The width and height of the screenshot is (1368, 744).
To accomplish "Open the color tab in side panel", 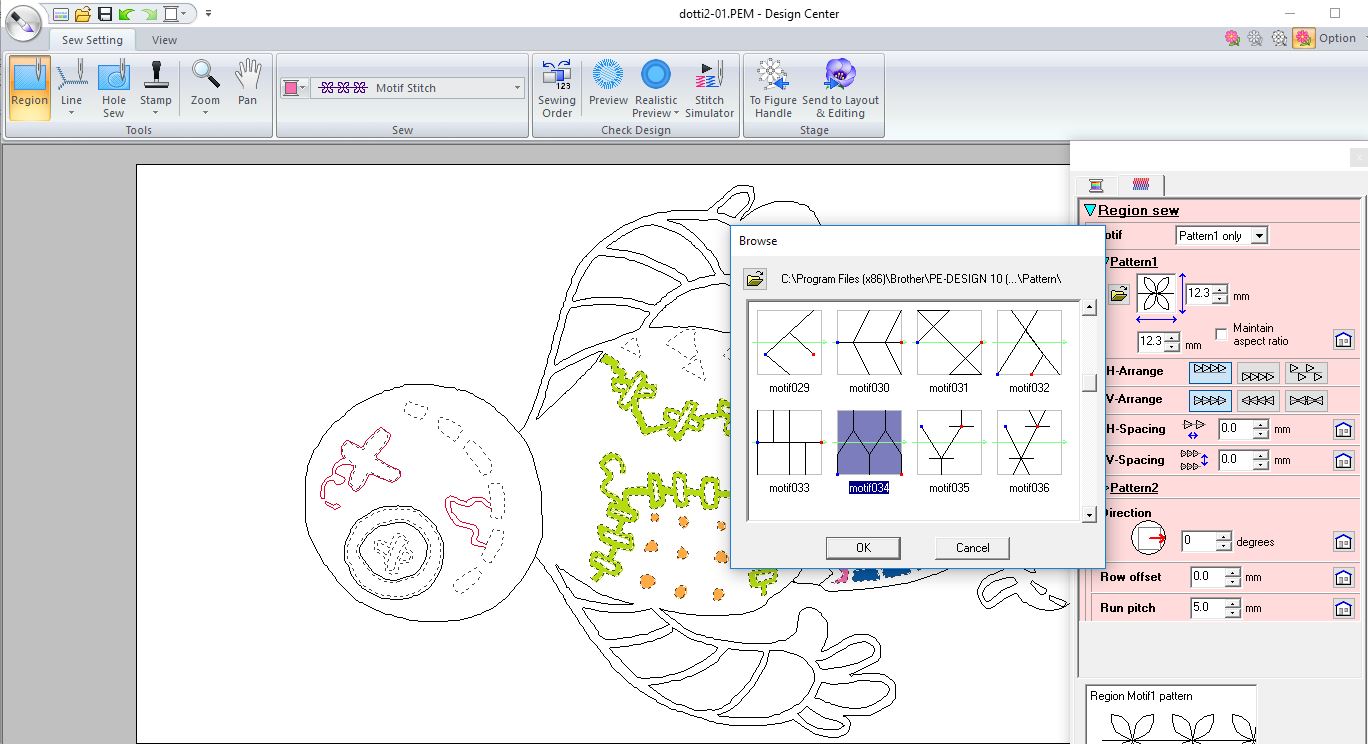I will point(1096,185).
